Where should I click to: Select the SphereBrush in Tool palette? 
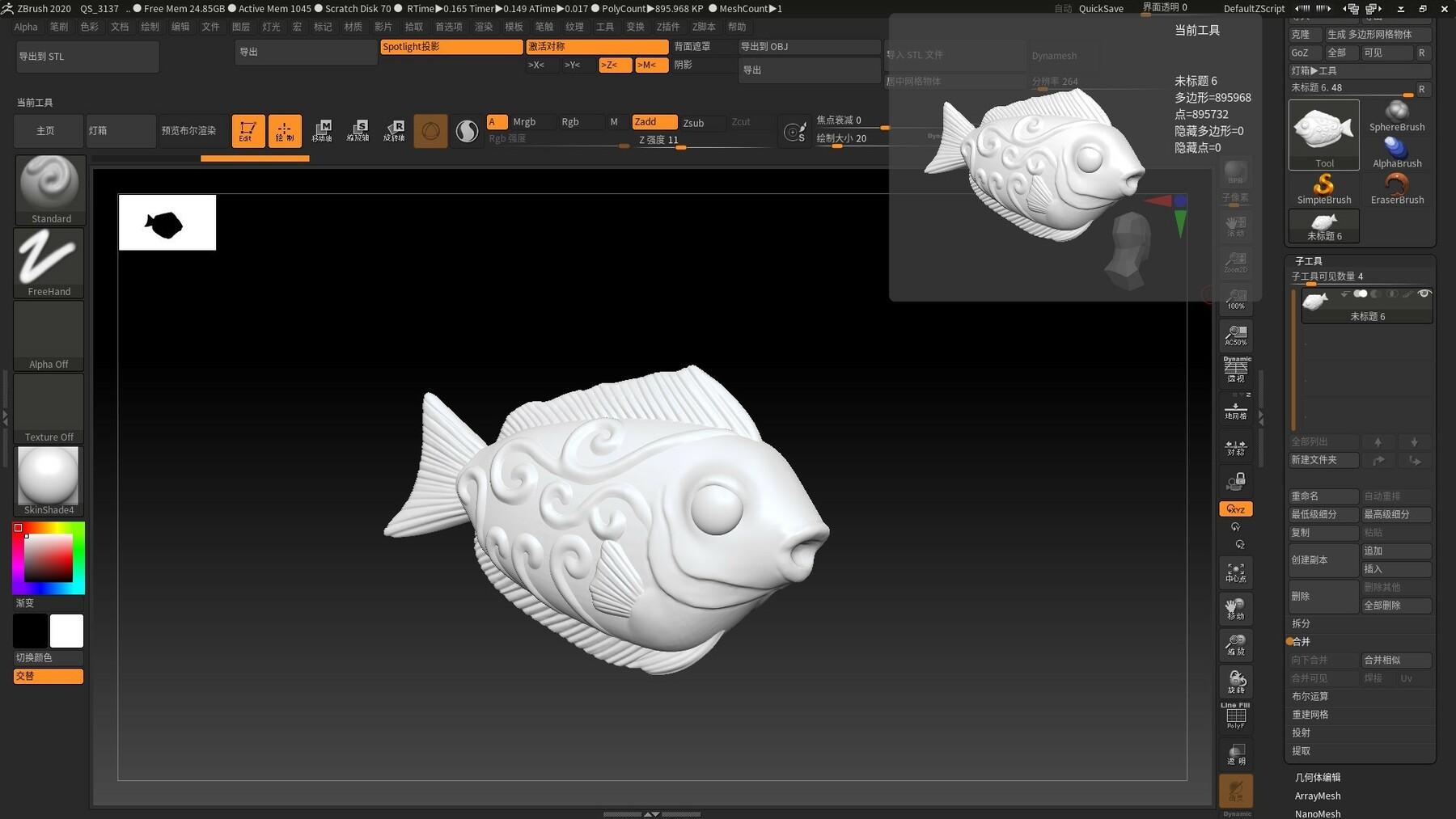(x=1397, y=117)
